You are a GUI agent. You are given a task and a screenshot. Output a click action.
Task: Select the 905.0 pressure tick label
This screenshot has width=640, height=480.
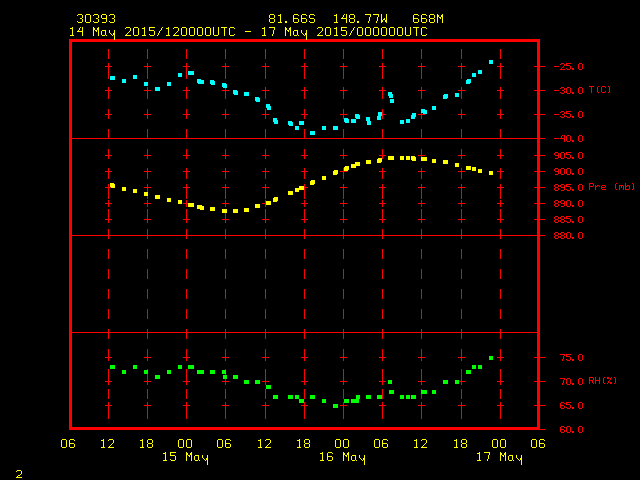click(x=568, y=156)
